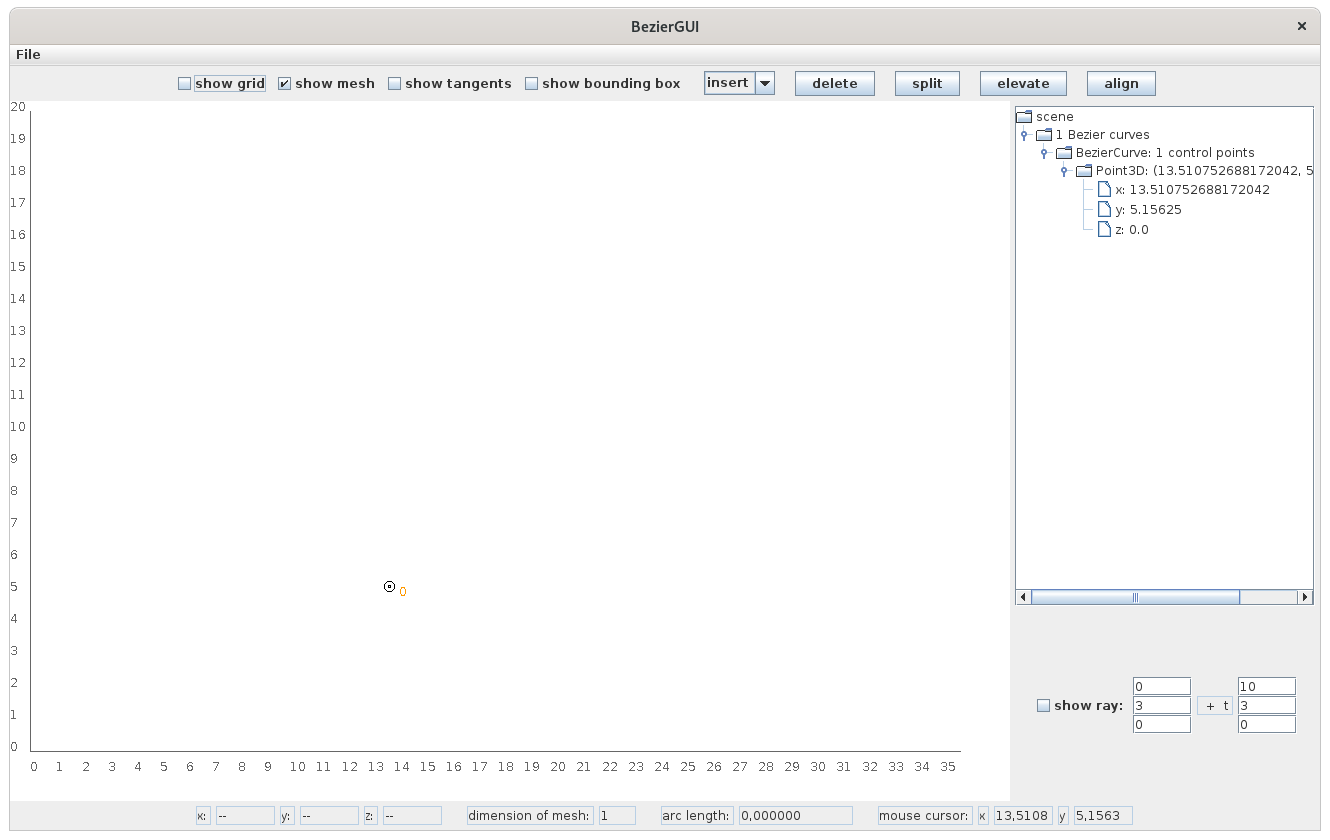This screenshot has width=1330, height=840.
Task: Click the elevate button
Action: click(x=1023, y=84)
